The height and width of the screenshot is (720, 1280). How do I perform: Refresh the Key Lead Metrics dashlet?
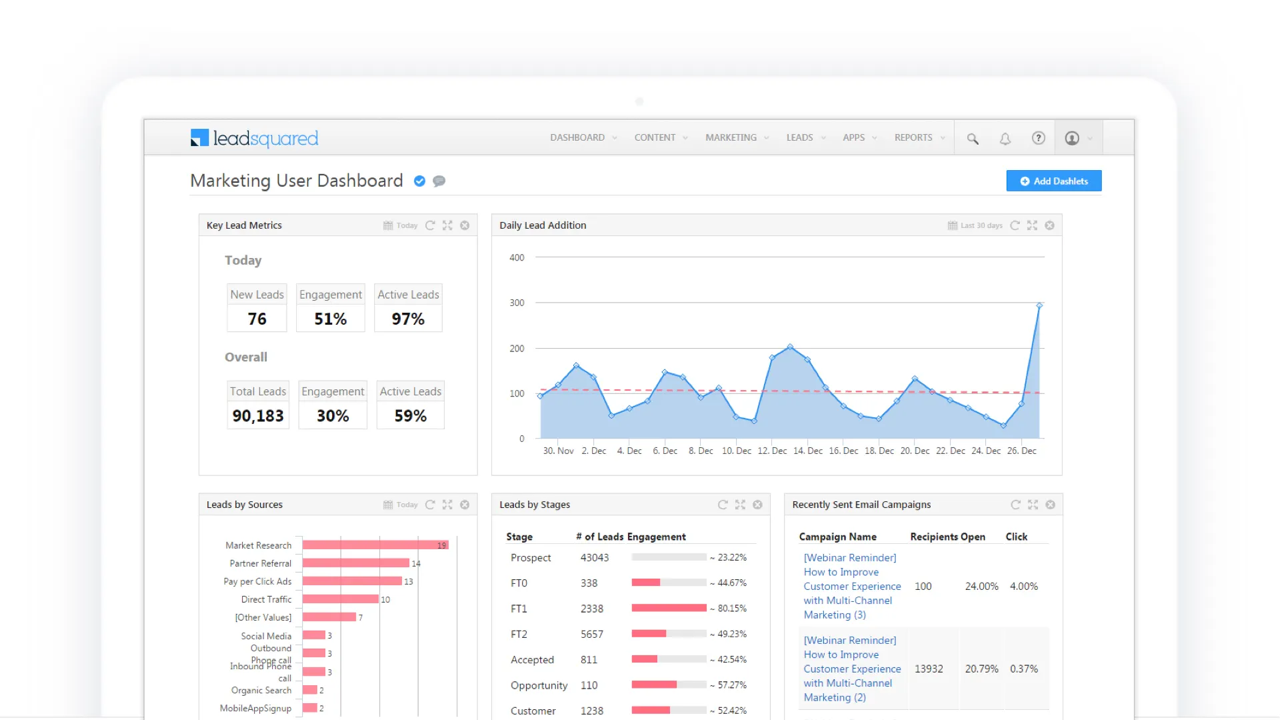(430, 225)
